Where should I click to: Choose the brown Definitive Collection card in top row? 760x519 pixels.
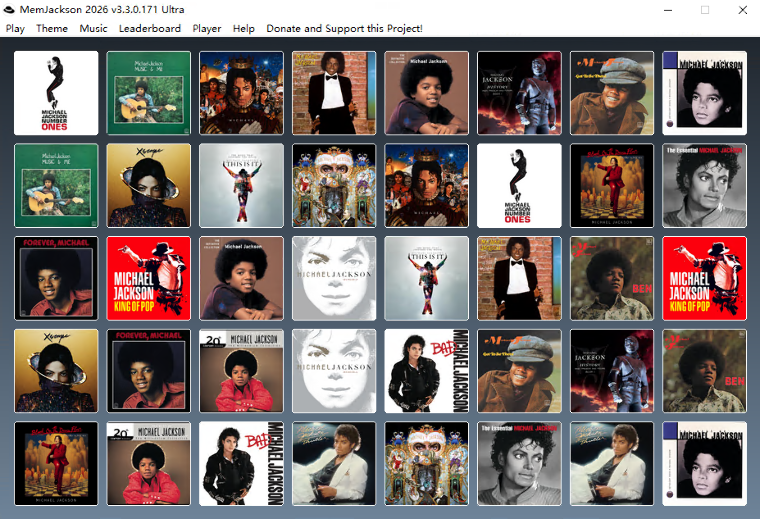(x=427, y=93)
